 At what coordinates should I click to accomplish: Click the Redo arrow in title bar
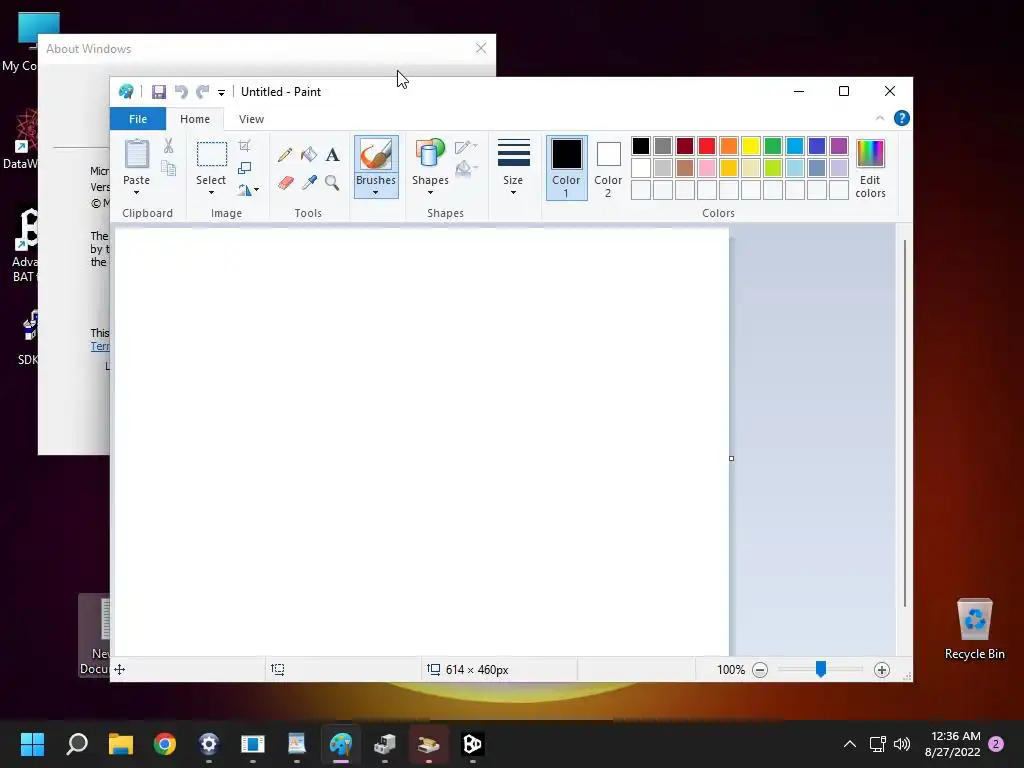tap(202, 92)
